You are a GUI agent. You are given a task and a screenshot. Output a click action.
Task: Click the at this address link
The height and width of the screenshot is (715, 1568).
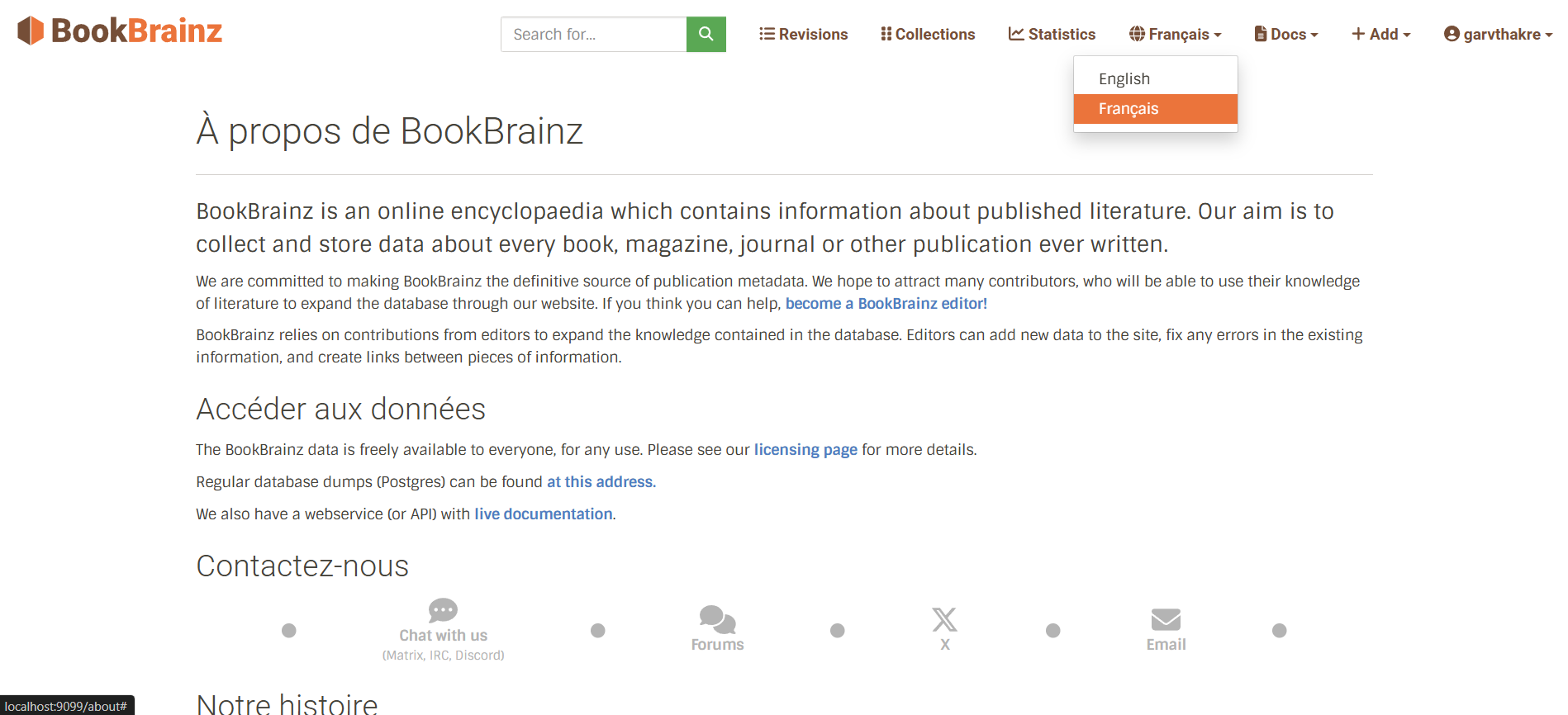pyautogui.click(x=601, y=482)
